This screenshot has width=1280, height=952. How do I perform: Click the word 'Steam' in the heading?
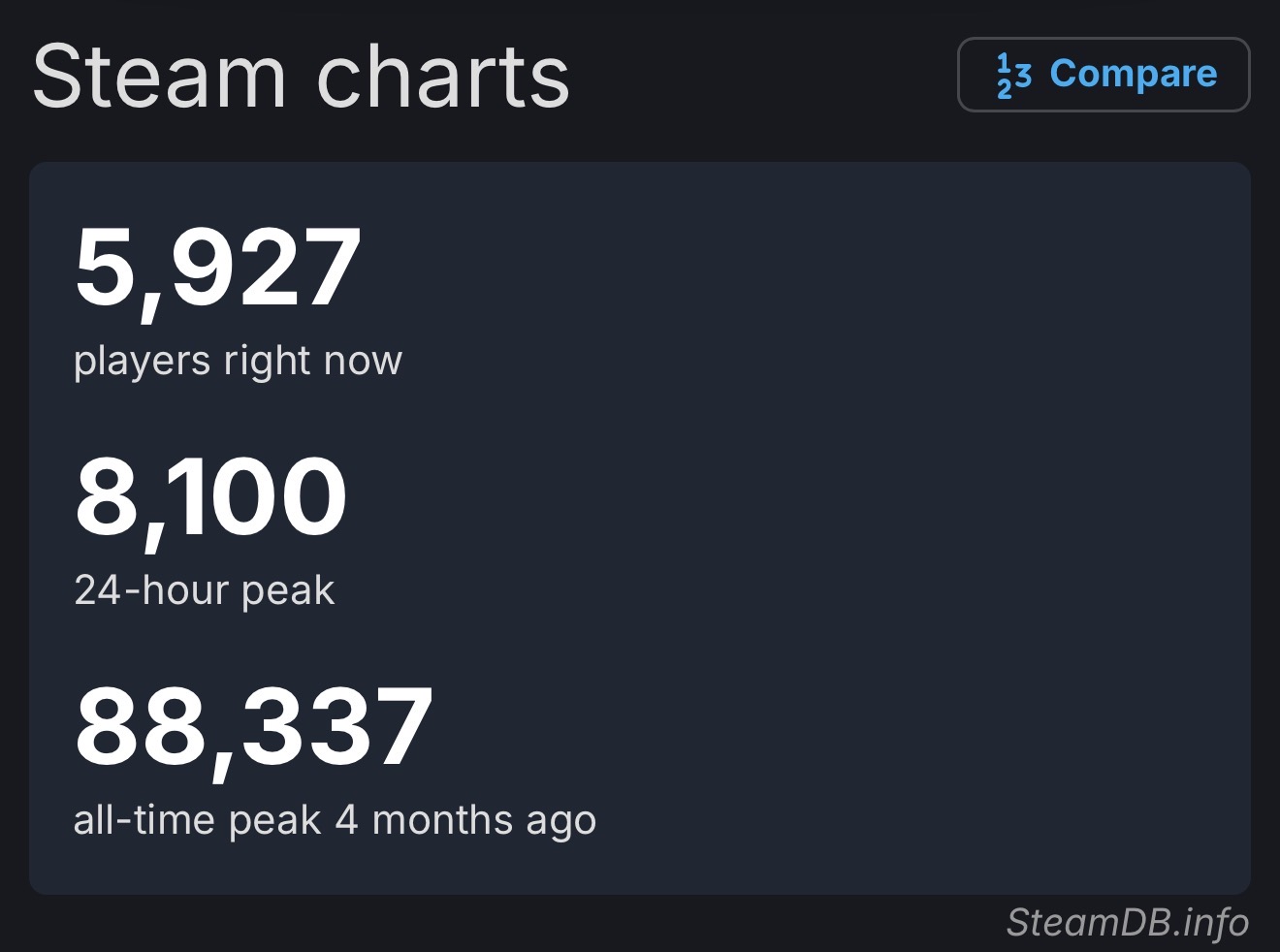pyautogui.click(x=159, y=77)
